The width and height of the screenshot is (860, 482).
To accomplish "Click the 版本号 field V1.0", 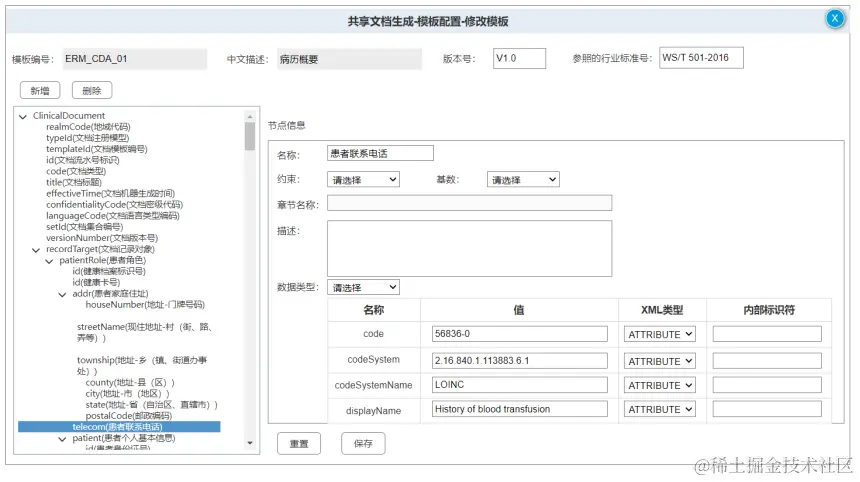I will 519,58.
